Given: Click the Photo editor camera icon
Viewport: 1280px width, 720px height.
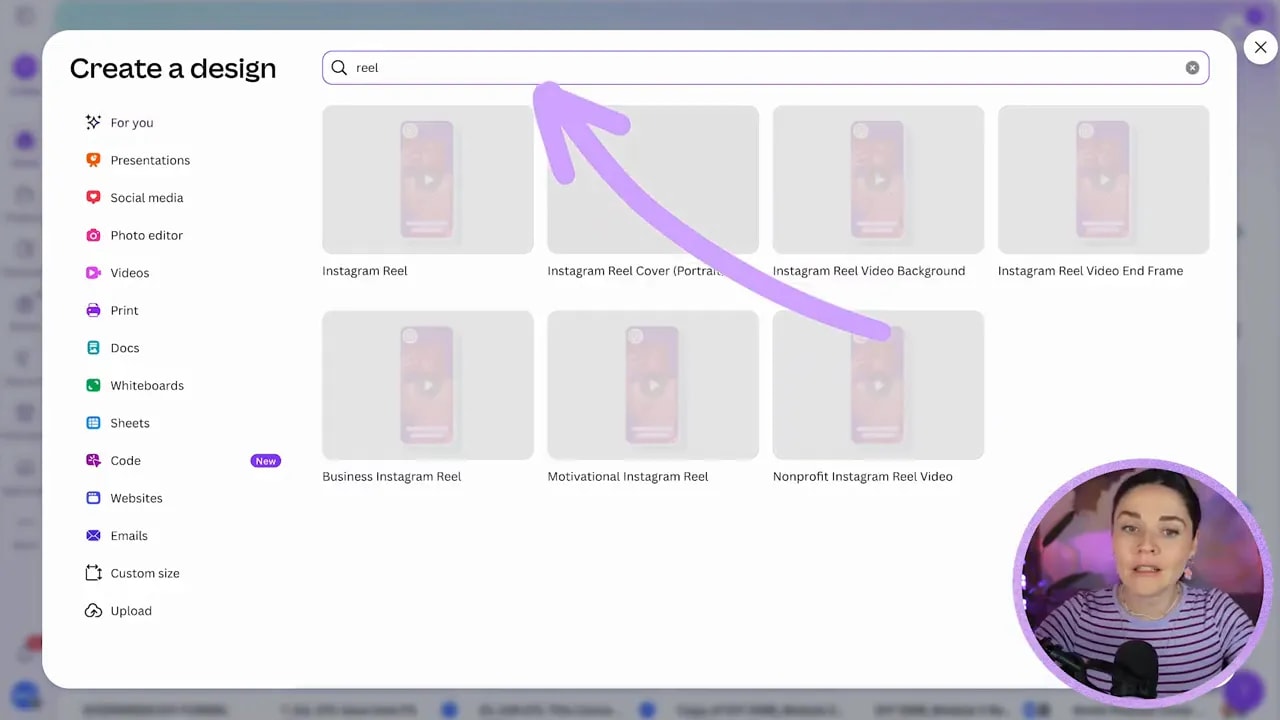Looking at the screenshot, I should click(x=93, y=235).
